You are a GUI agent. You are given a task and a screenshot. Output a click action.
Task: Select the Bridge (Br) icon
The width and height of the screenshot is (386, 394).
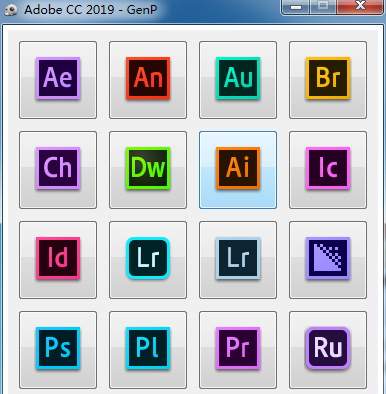(328, 80)
